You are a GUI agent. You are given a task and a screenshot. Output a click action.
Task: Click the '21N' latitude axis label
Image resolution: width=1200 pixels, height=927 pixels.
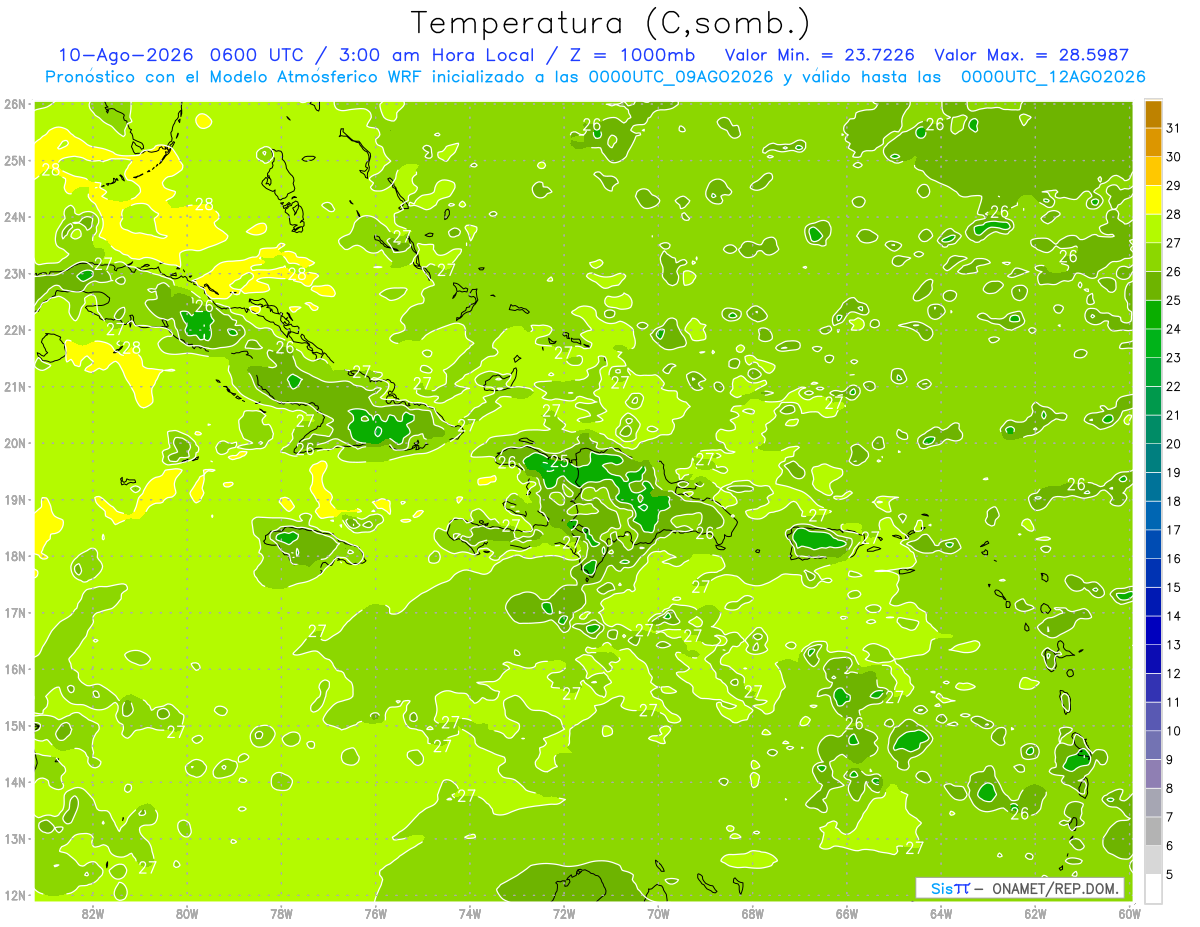point(14,387)
